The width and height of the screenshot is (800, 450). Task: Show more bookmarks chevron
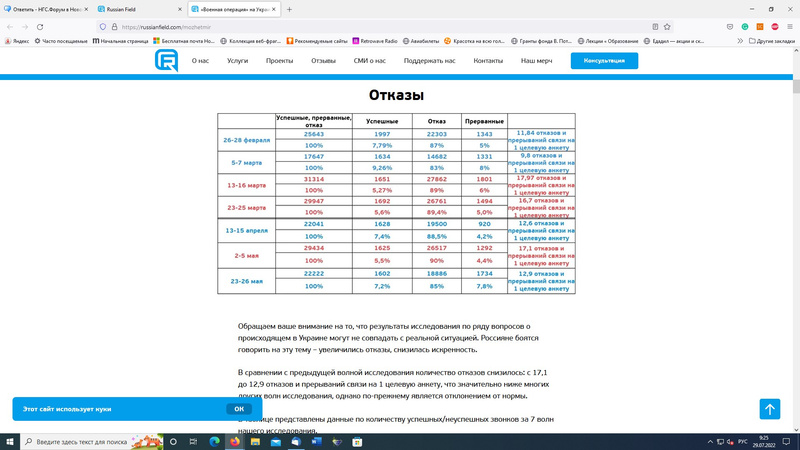click(740, 41)
